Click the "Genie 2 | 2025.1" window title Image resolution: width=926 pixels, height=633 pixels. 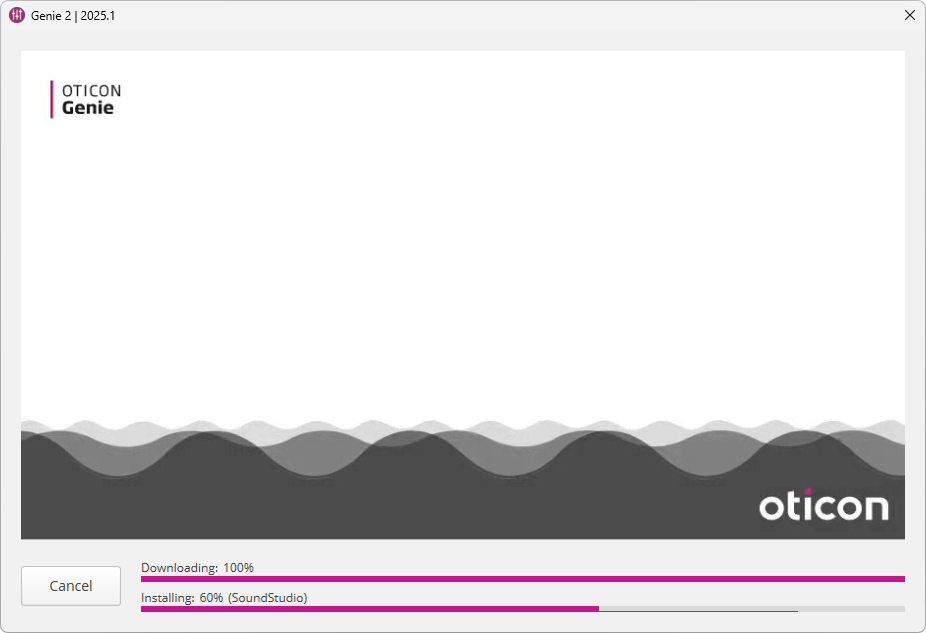tap(73, 15)
